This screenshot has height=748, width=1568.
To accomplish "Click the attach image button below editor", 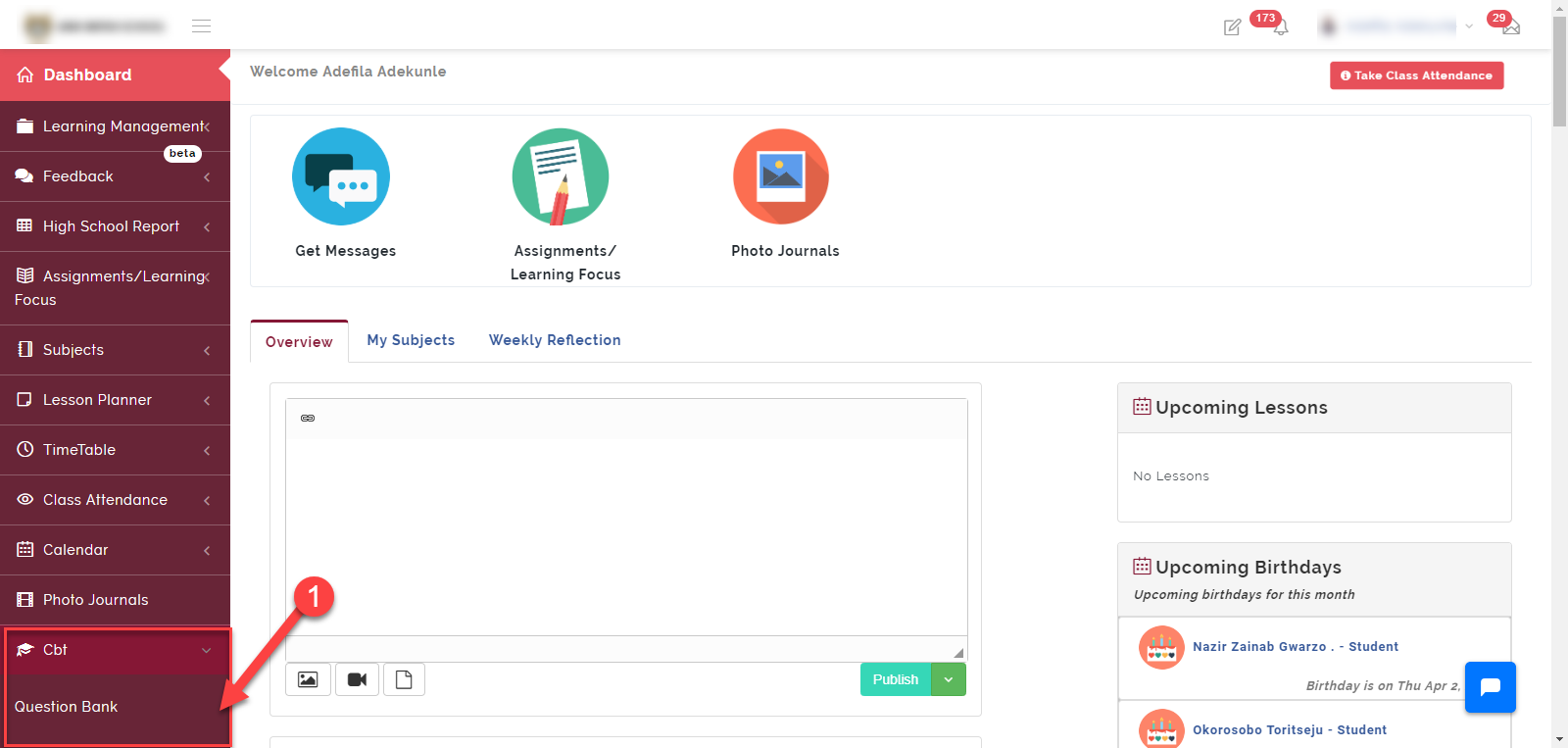I will click(x=308, y=679).
